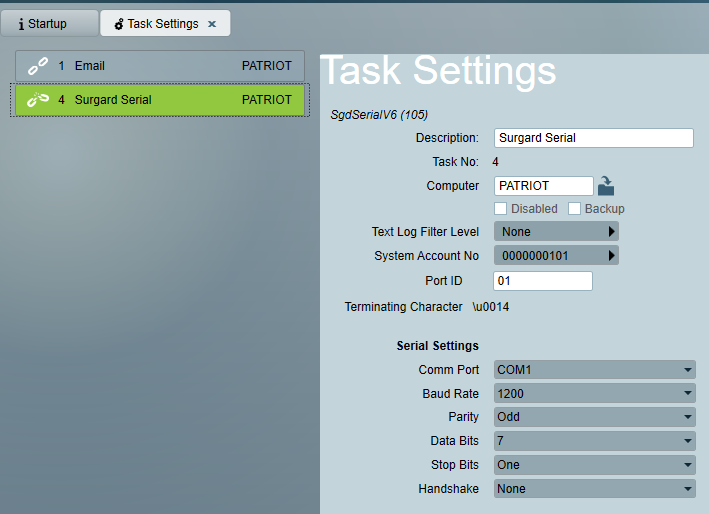
Task: Click the broken link icon on Surgard Serial
Action: [x=38, y=99]
